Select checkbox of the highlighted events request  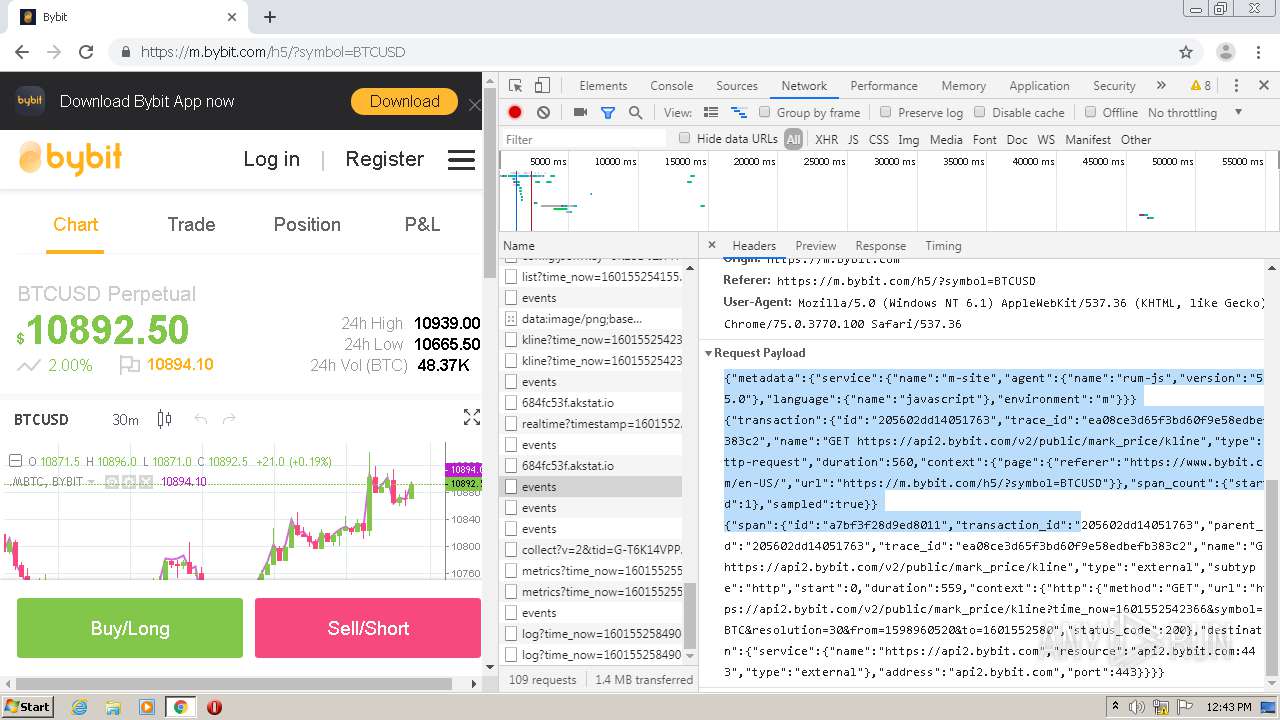point(511,487)
